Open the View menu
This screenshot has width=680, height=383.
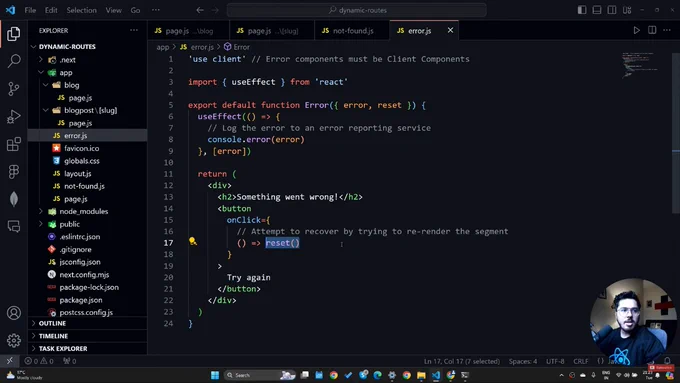[x=113, y=10]
